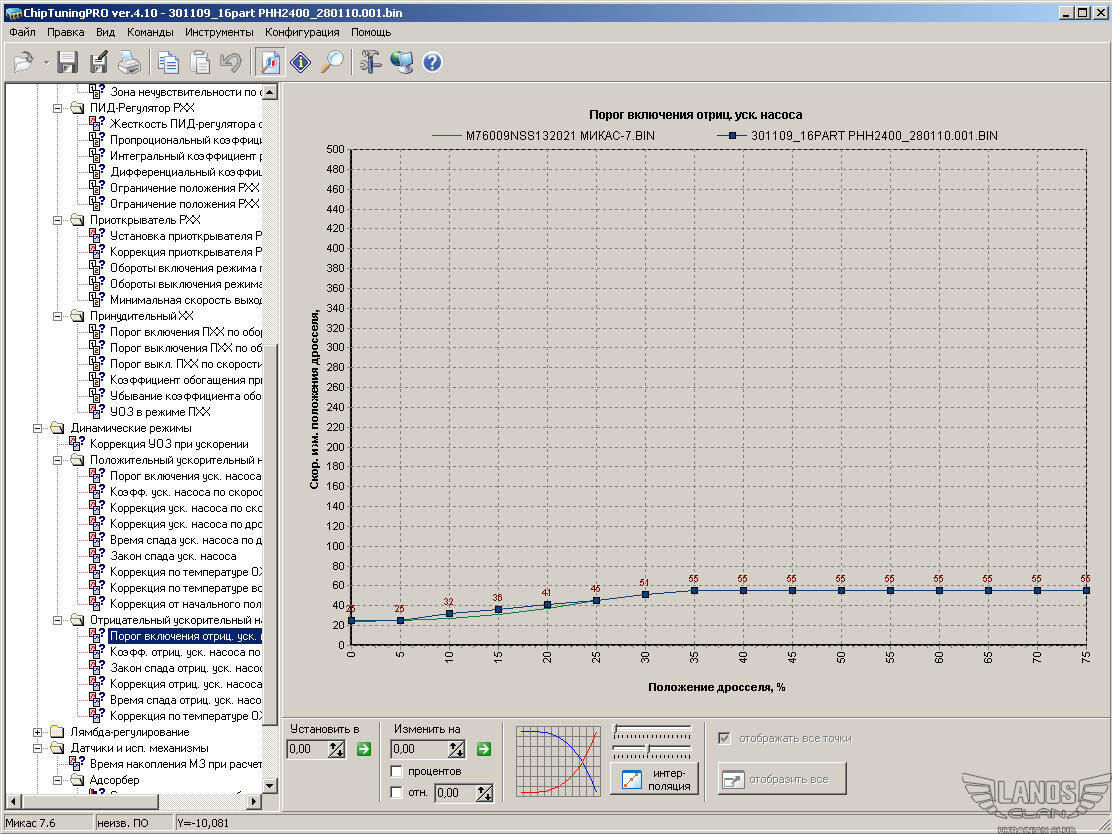Click the Save floppy disk icon
This screenshot has width=1112, height=834.
click(68, 62)
